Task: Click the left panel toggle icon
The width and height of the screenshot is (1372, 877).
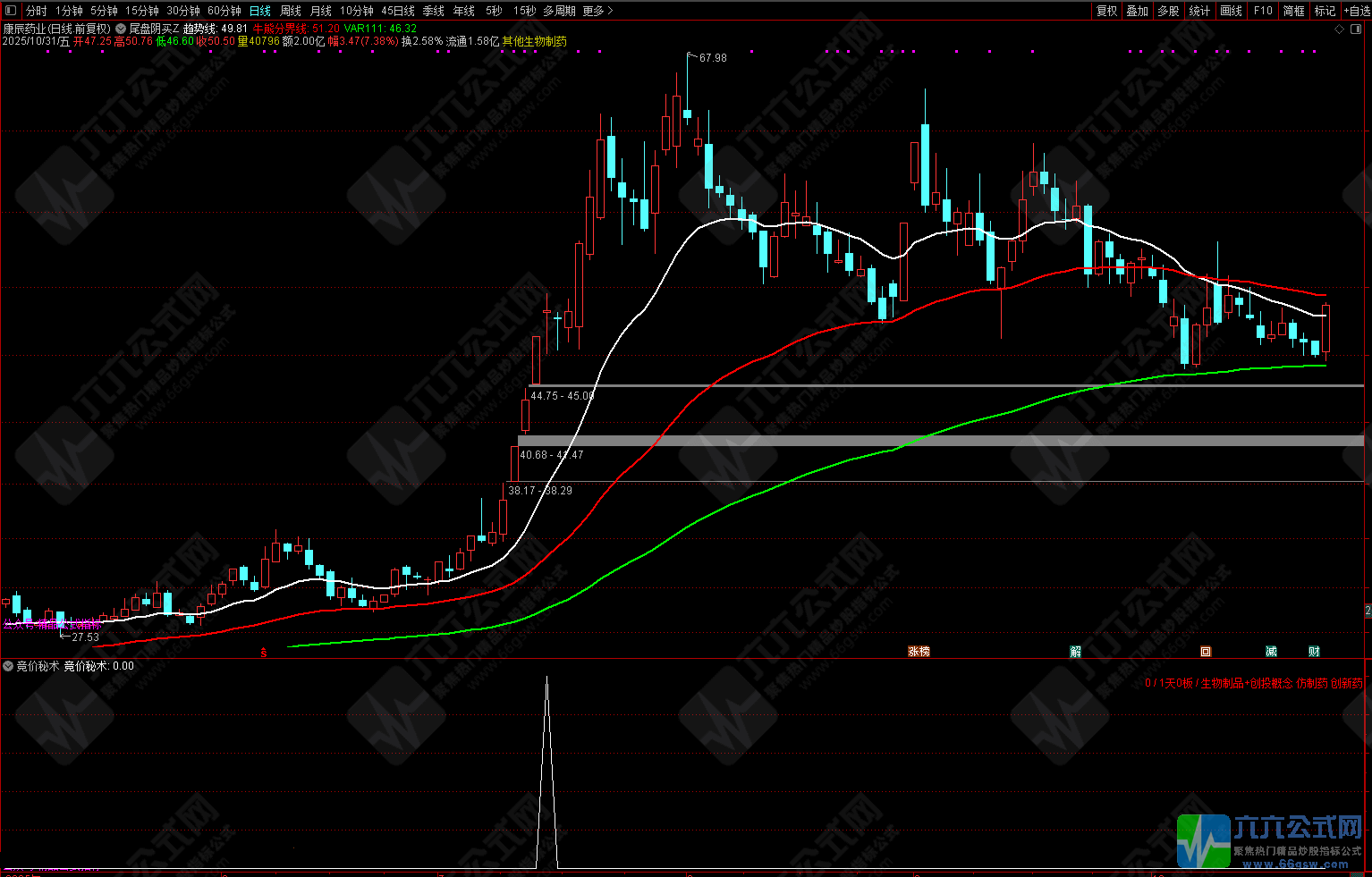Action: click(11, 11)
